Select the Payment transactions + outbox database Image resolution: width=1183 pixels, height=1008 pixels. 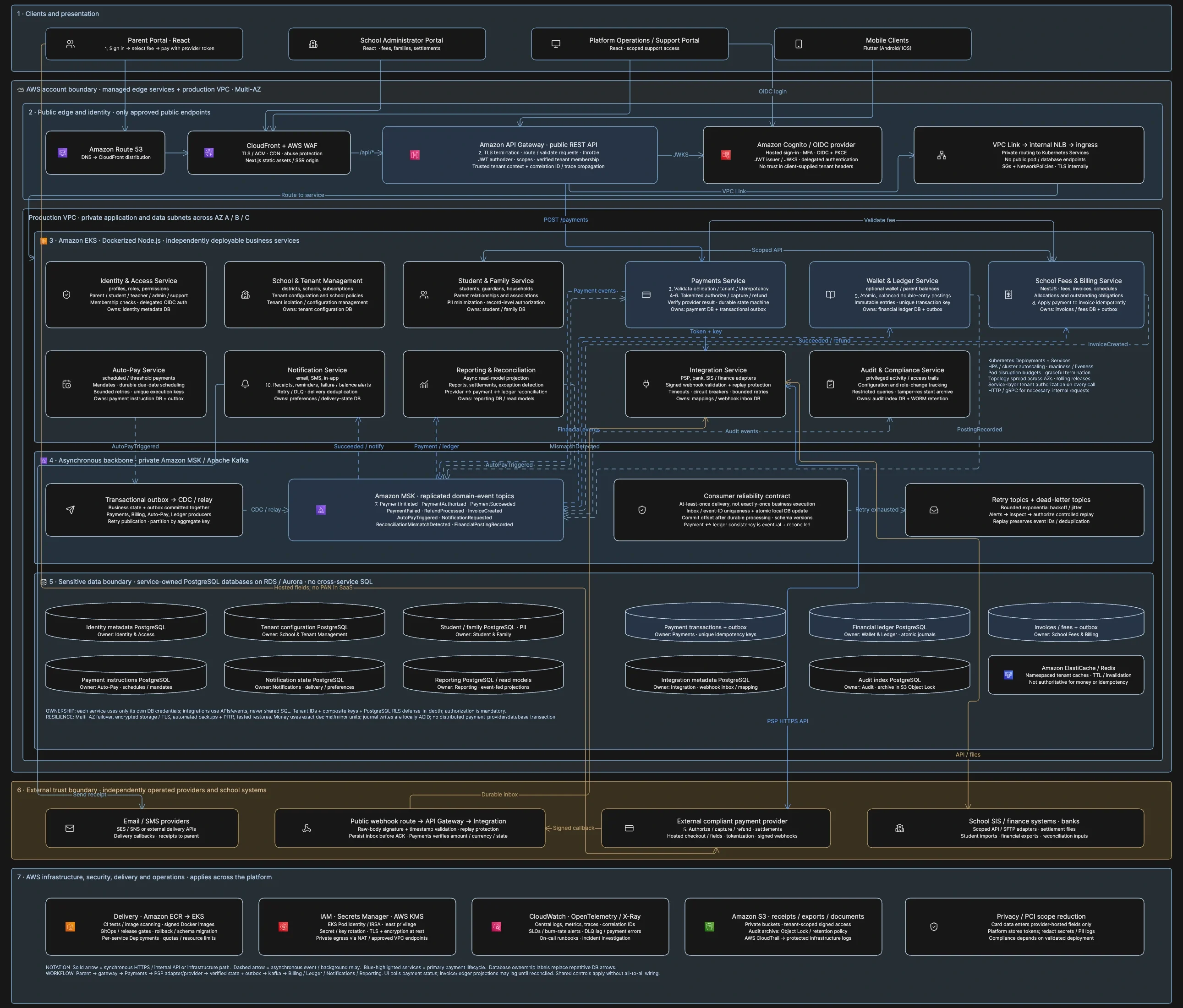click(705, 622)
